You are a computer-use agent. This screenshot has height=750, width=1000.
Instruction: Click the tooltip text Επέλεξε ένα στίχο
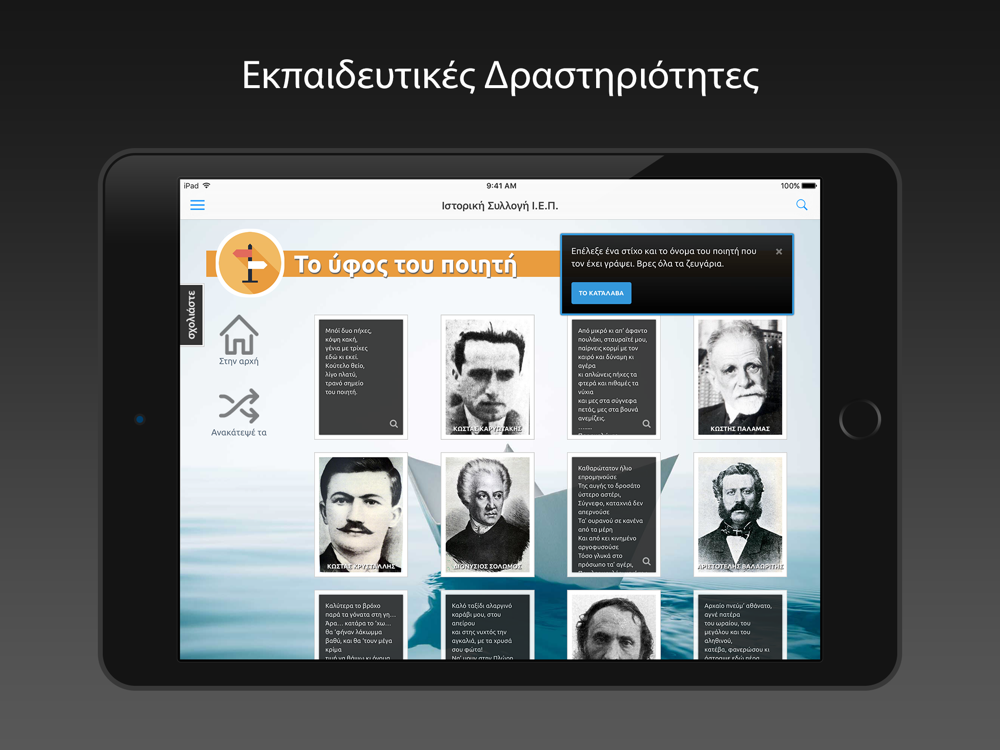664,257
